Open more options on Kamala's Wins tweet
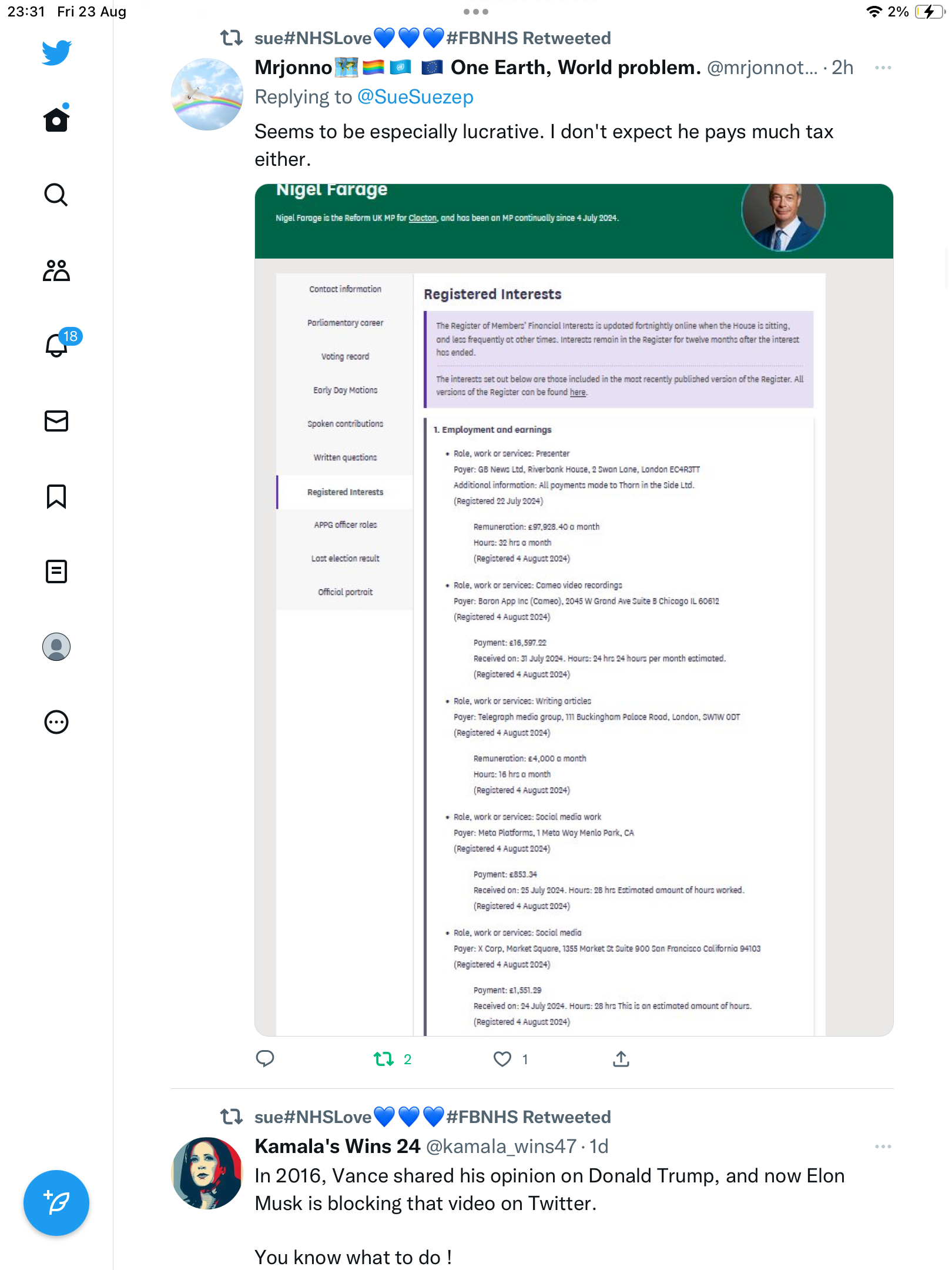The height and width of the screenshot is (1270, 952). [x=883, y=1147]
